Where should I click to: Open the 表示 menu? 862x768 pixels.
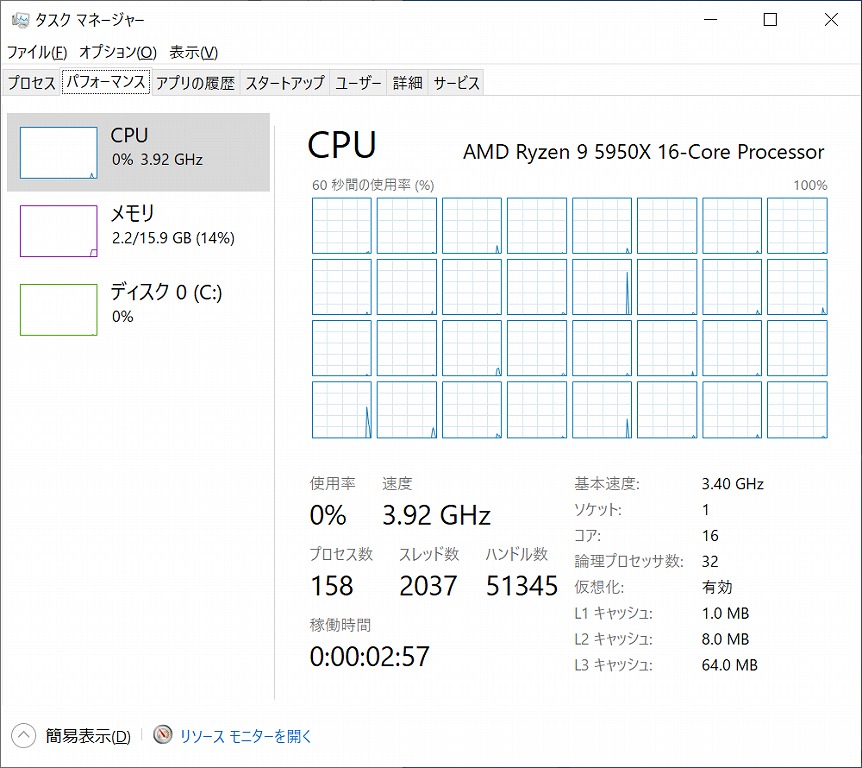point(193,52)
